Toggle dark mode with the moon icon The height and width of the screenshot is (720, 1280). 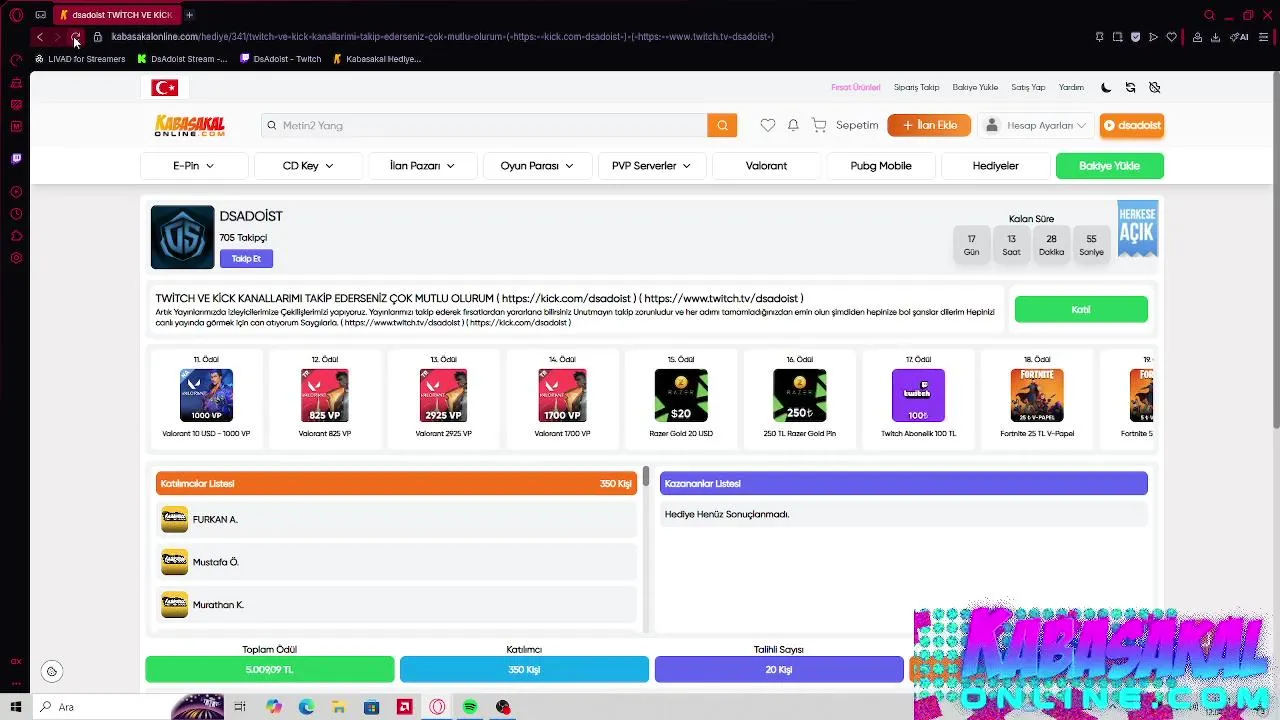tap(1106, 87)
